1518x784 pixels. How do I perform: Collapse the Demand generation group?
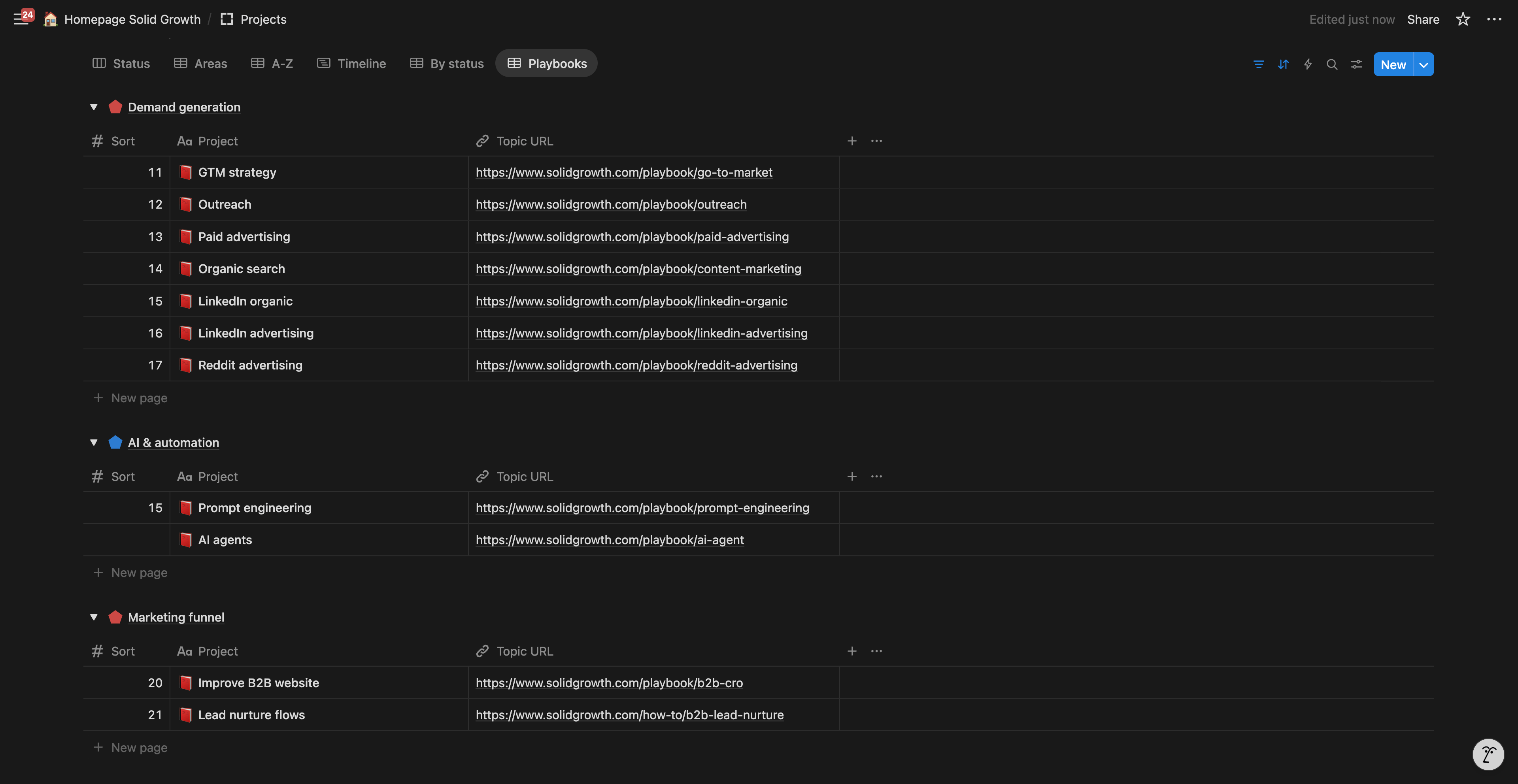(x=94, y=107)
